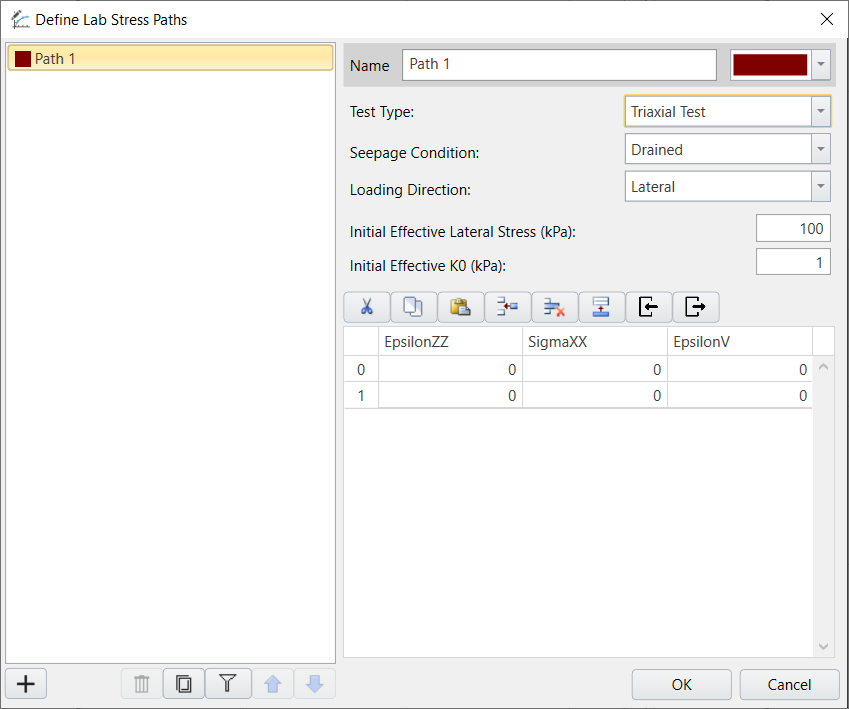
Task: Click the Insert Row icon
Action: 507,307
